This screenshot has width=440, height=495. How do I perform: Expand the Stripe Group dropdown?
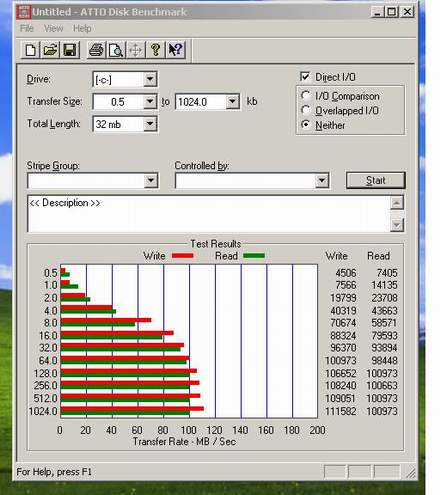coord(151,181)
